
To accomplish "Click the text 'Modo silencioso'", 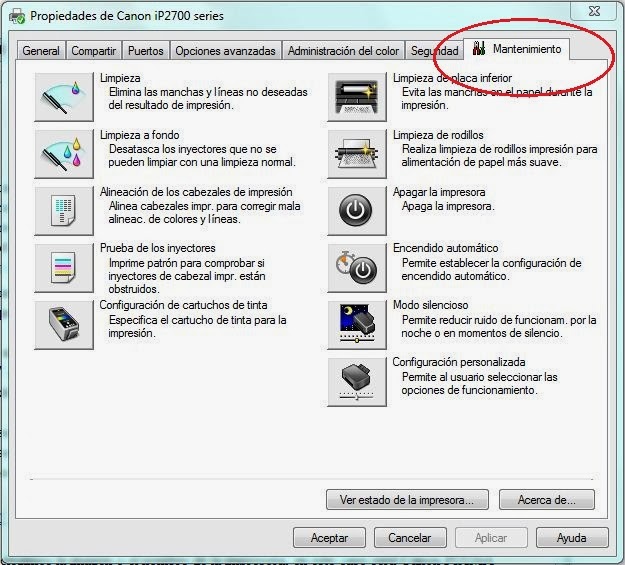I will coord(430,305).
